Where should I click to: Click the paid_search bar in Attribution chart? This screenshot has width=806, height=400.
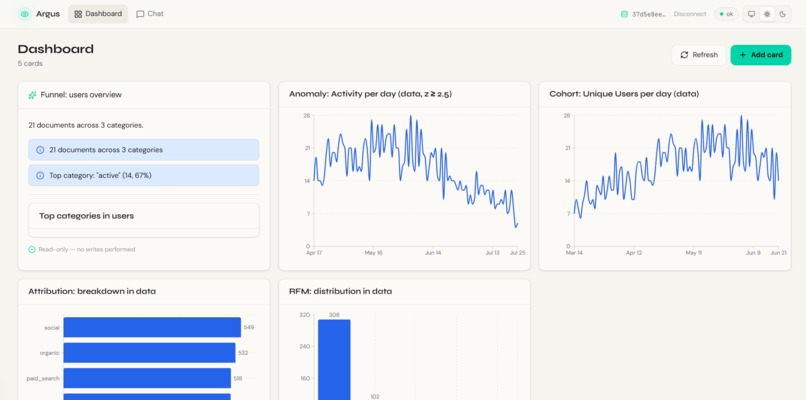[147, 378]
